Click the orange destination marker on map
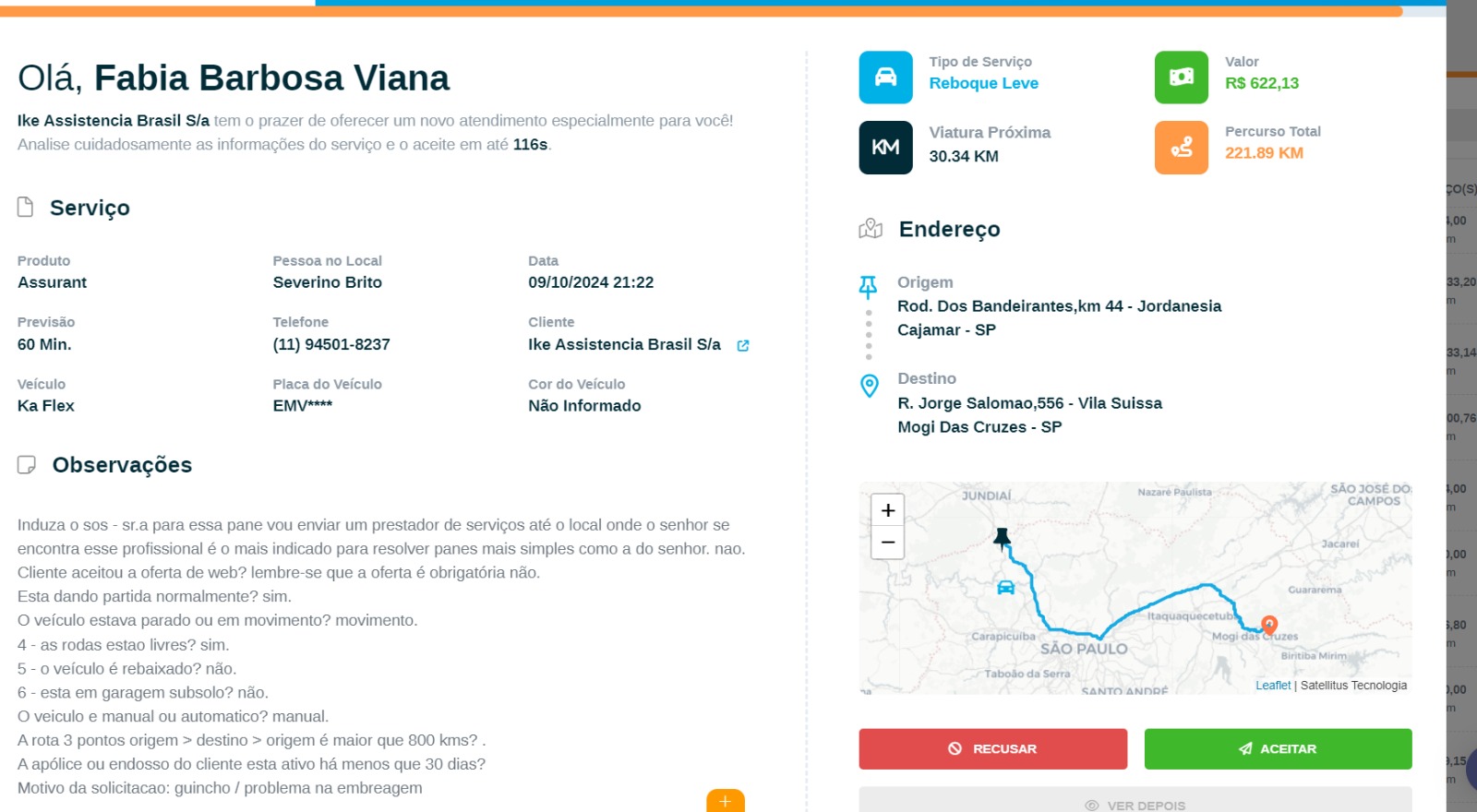 1269,625
